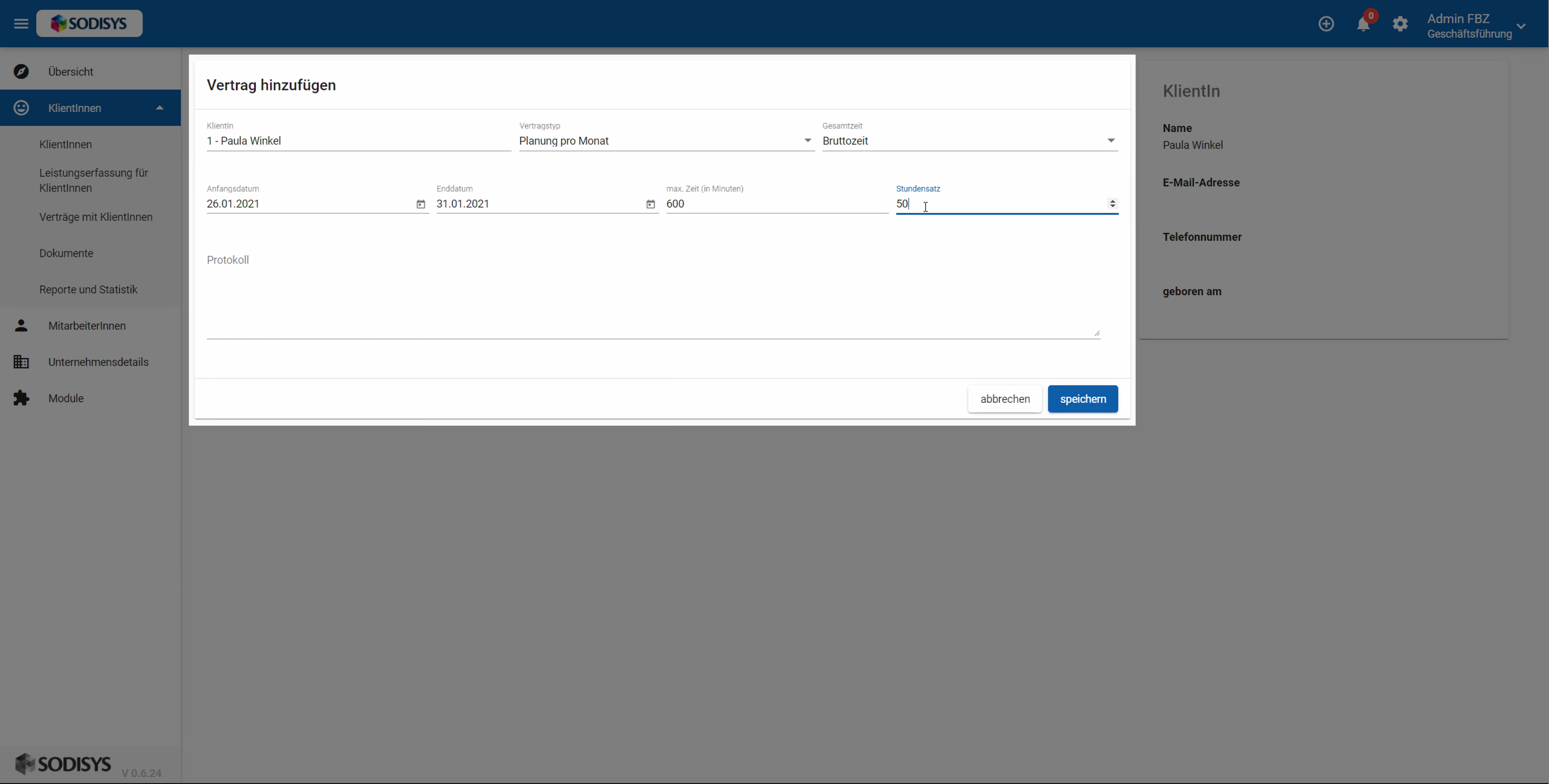Click the footer SODISYS logo
Image resolution: width=1549 pixels, height=784 pixels.
(63, 764)
